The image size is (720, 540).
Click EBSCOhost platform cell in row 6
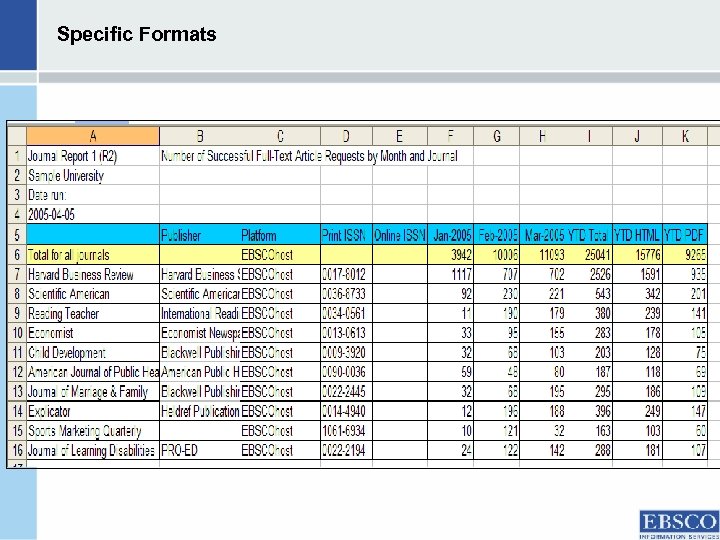coord(280,255)
